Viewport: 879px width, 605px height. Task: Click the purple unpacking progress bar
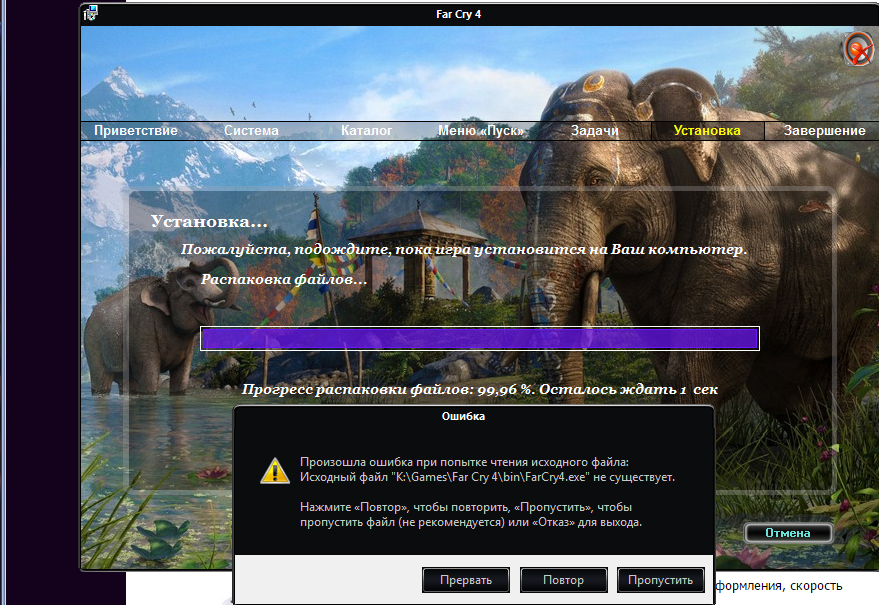point(480,339)
